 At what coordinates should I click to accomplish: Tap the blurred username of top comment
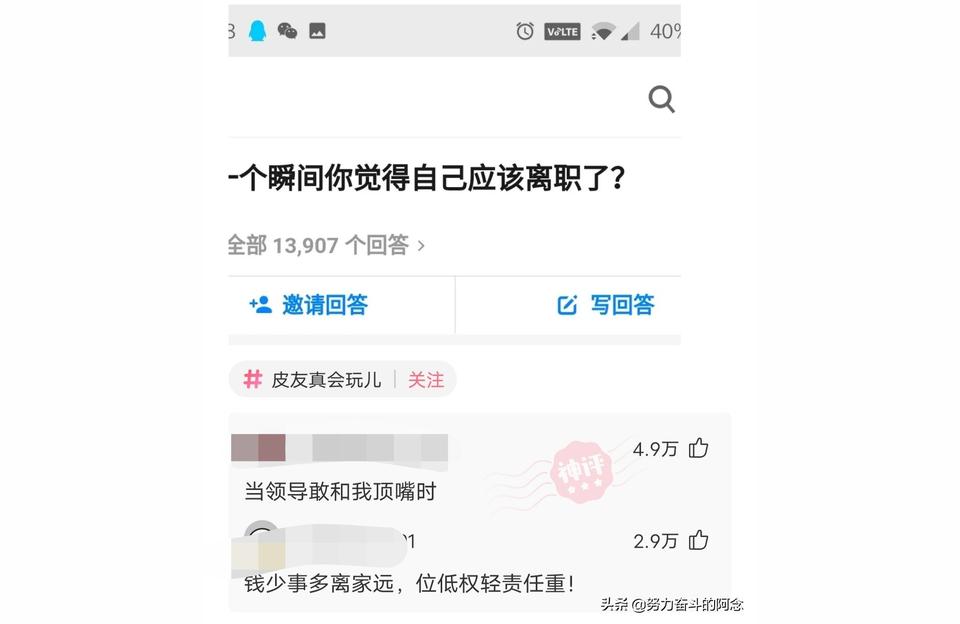pos(339,448)
